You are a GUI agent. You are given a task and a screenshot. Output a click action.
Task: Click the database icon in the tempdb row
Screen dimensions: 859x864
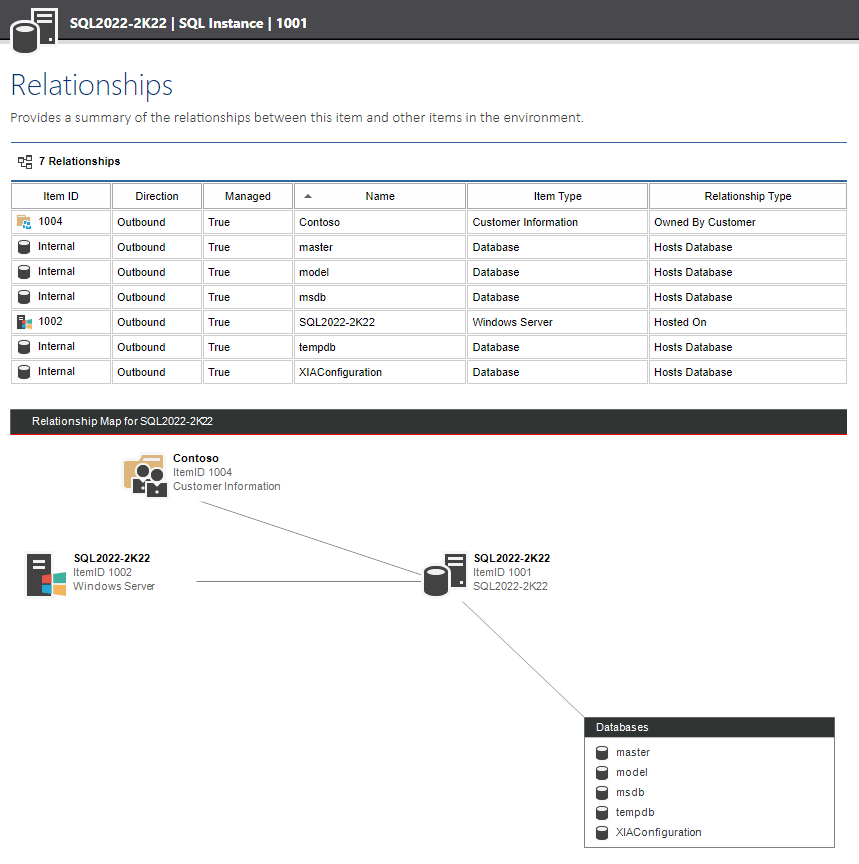click(x=24, y=347)
